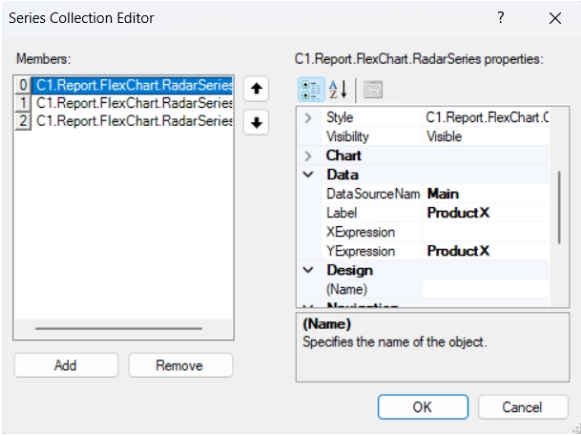The height and width of the screenshot is (436, 581).
Task: Select the Style property row label
Action: point(340,118)
